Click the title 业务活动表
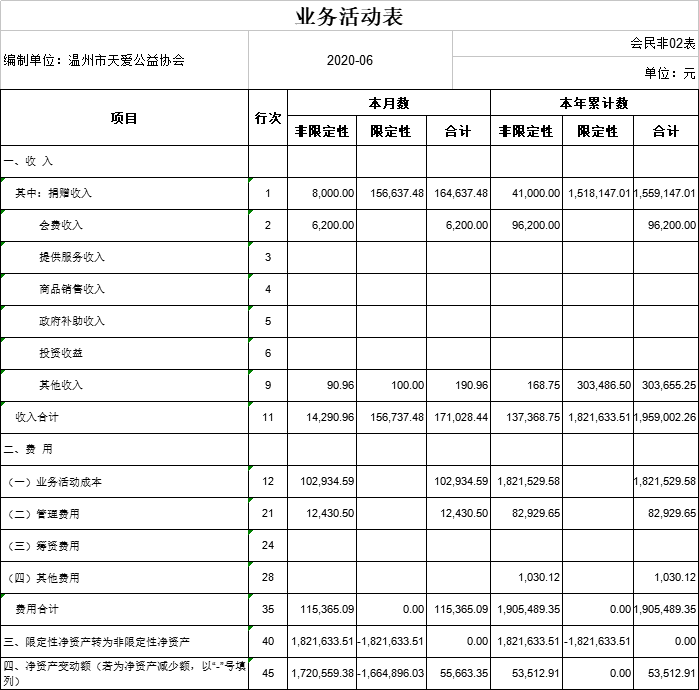The image size is (699, 690). pos(349,16)
